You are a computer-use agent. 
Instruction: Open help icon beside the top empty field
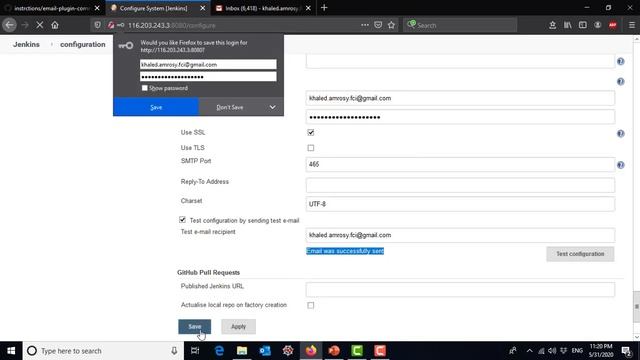coord(620,61)
